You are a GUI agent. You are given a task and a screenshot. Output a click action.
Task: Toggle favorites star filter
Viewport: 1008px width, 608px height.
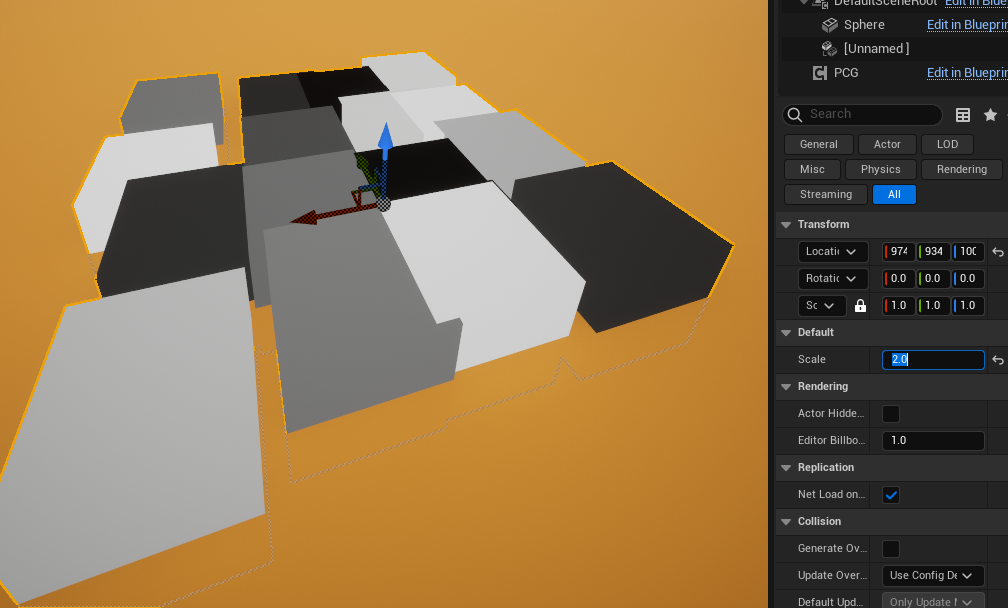990,114
